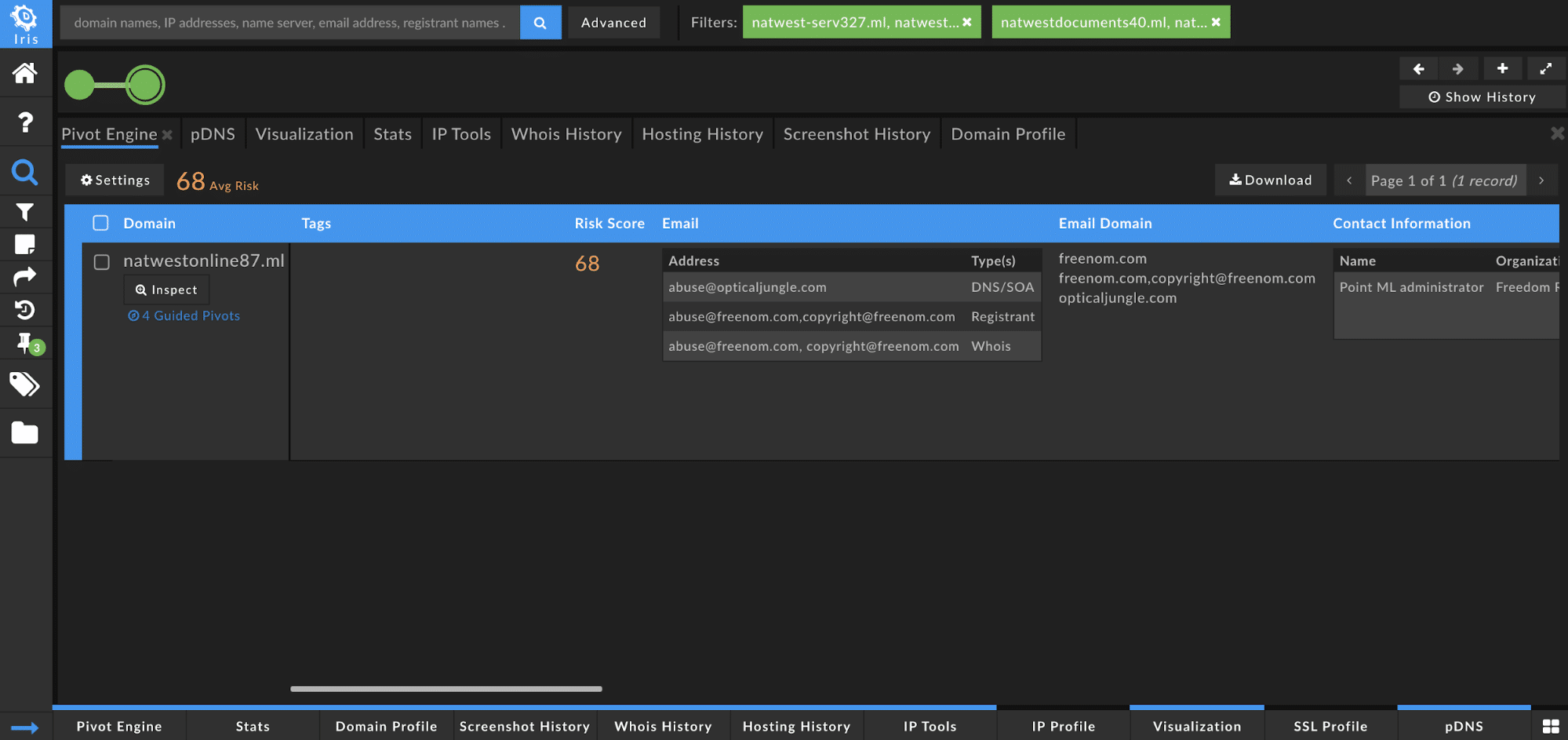This screenshot has width=1568, height=740.
Task: Go to previous results page chevron
Action: (1349, 180)
